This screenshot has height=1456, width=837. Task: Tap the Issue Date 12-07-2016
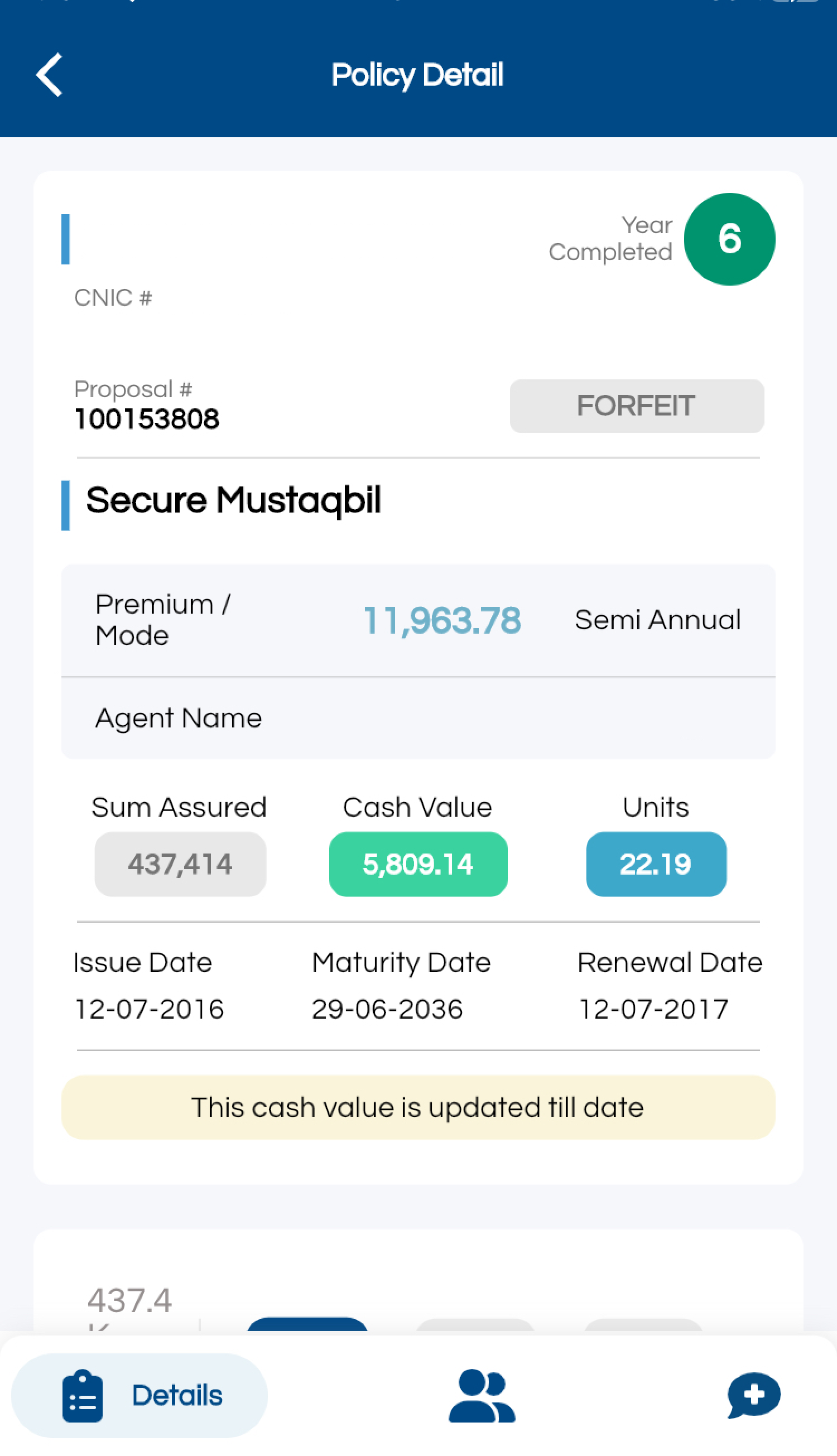[150, 1009]
